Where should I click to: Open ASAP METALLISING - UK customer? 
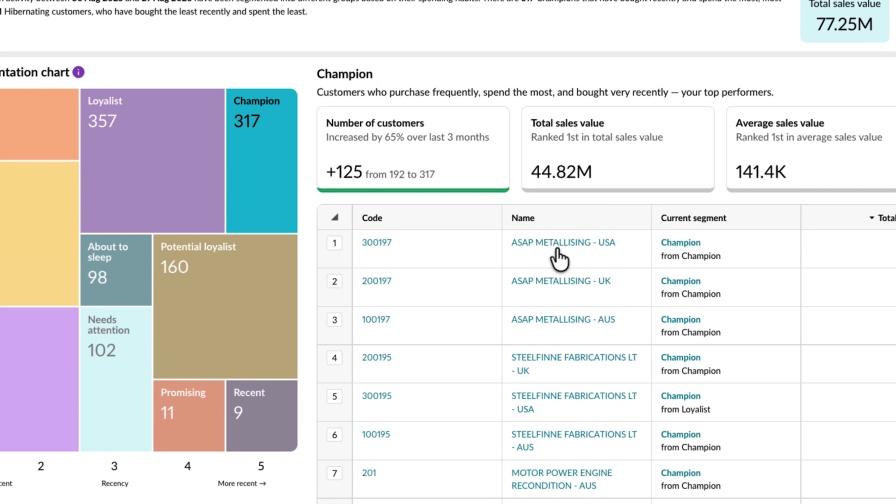(561, 281)
